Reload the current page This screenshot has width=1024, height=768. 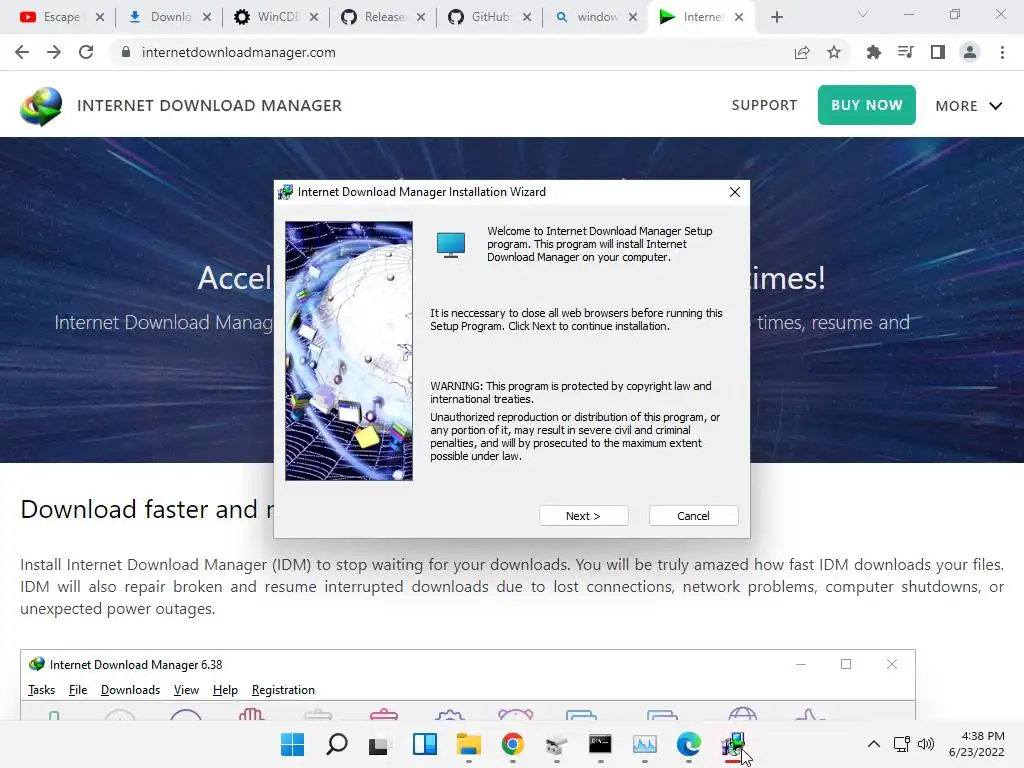pyautogui.click(x=86, y=52)
